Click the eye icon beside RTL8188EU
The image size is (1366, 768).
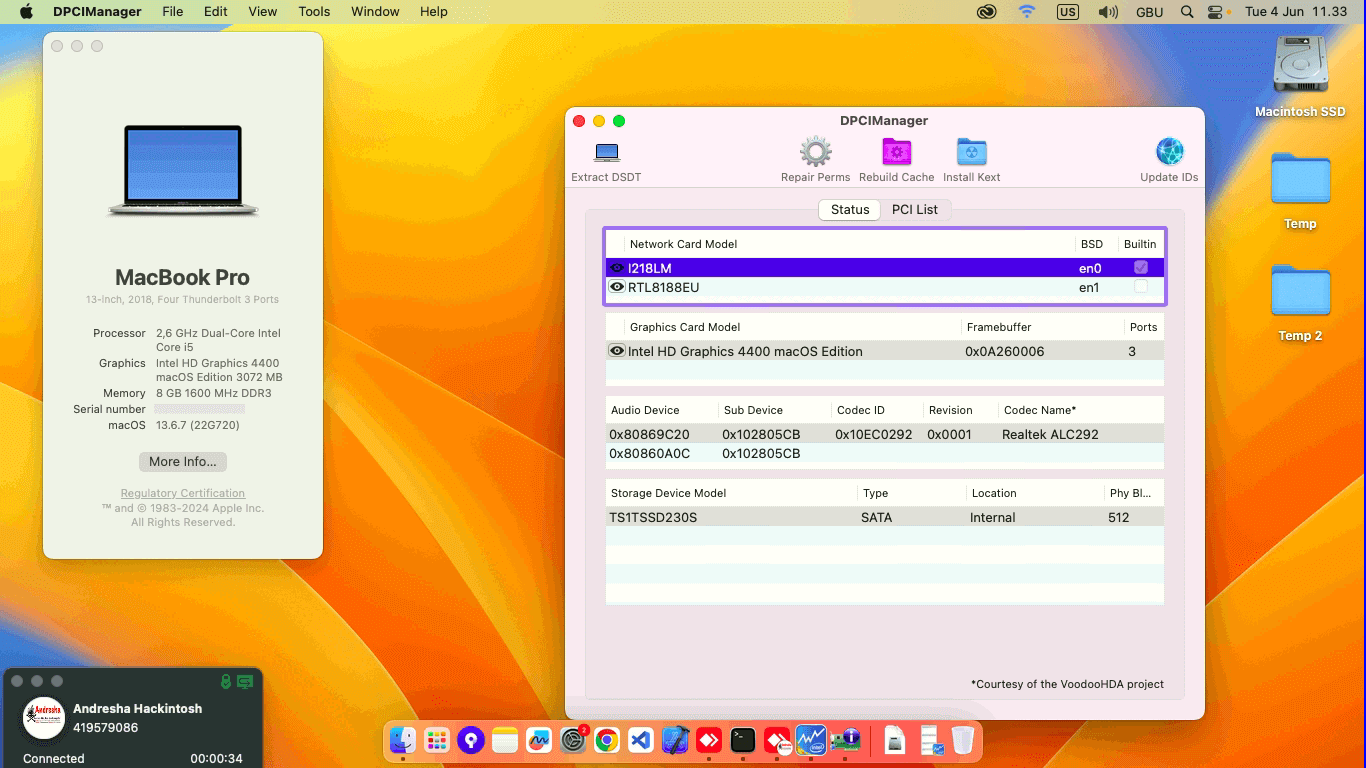[617, 287]
